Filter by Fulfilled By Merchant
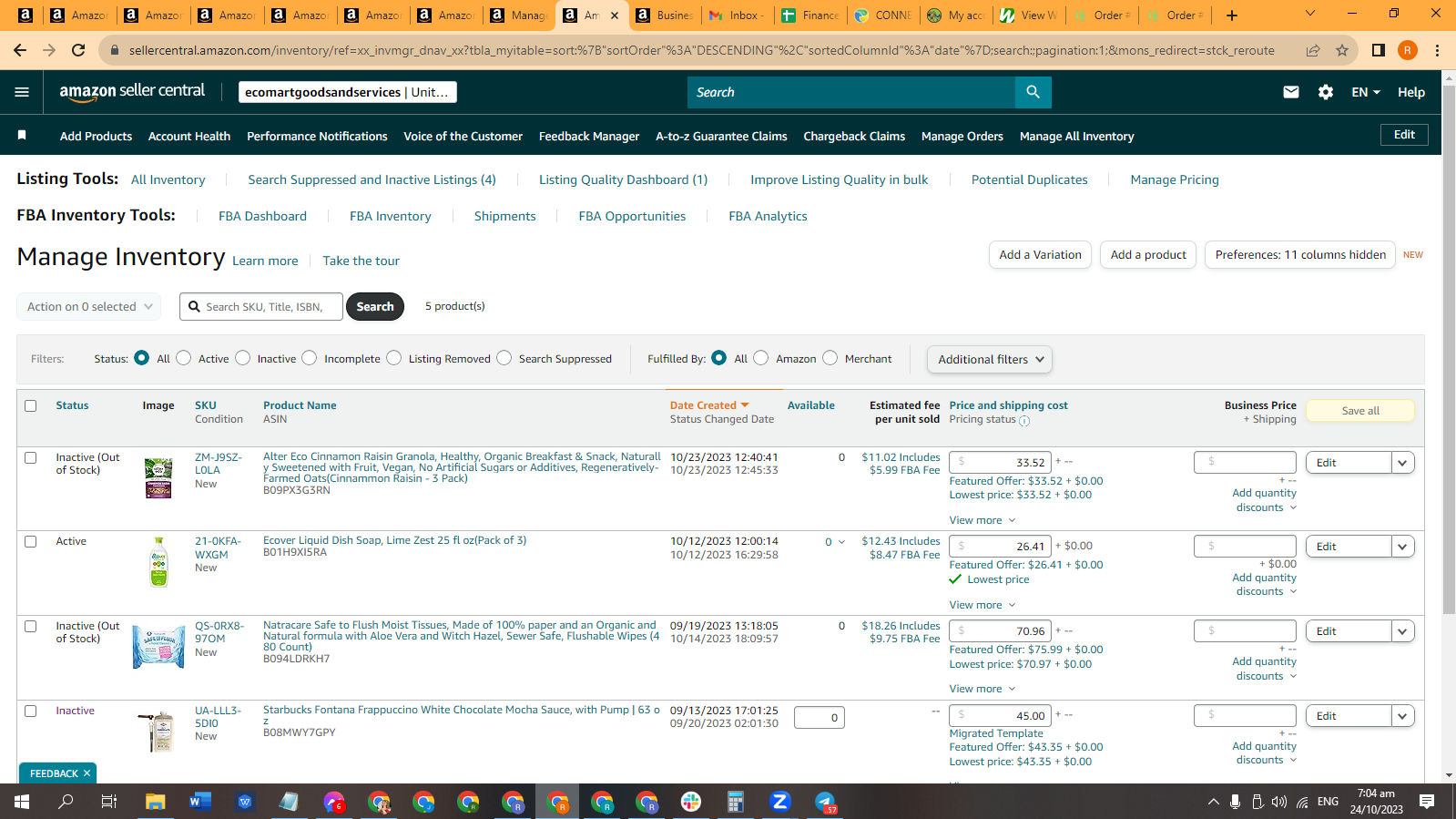The image size is (1456, 819). point(830,358)
